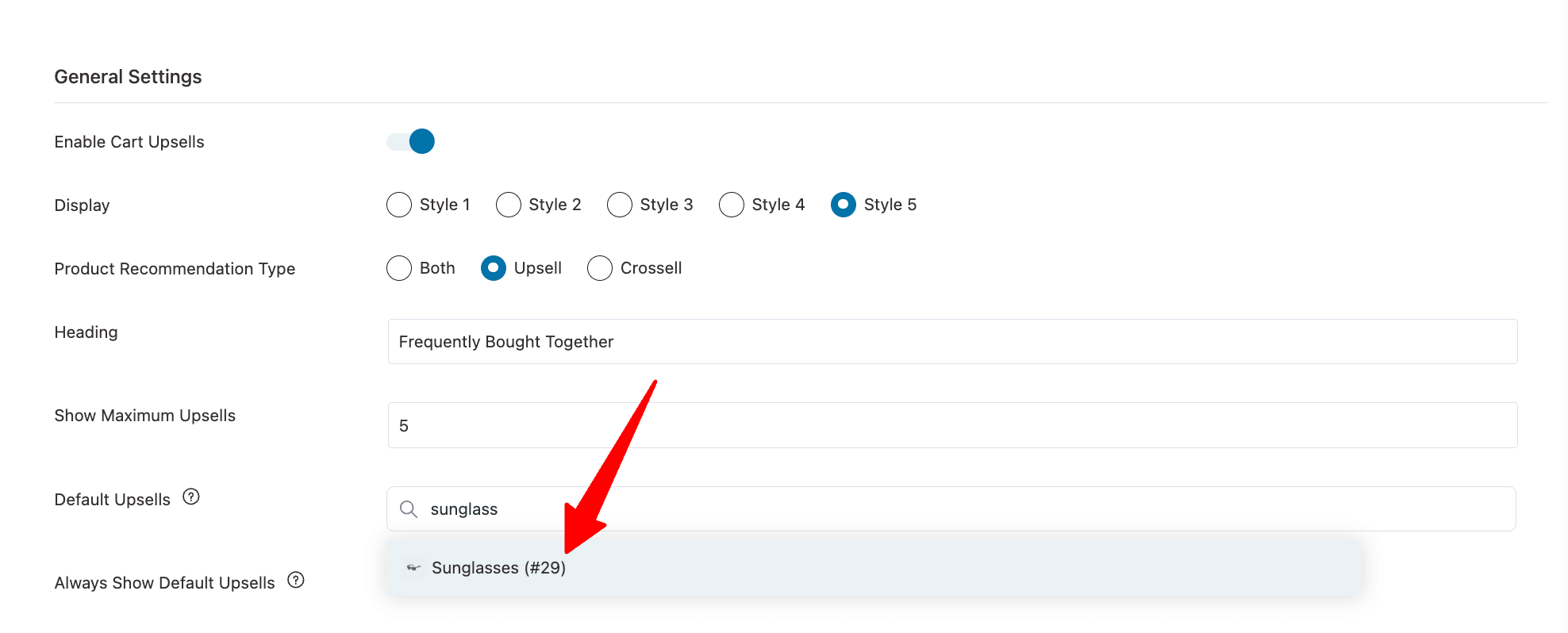
Task: Open the Default Upsells help tooltip icon
Action: [x=191, y=497]
